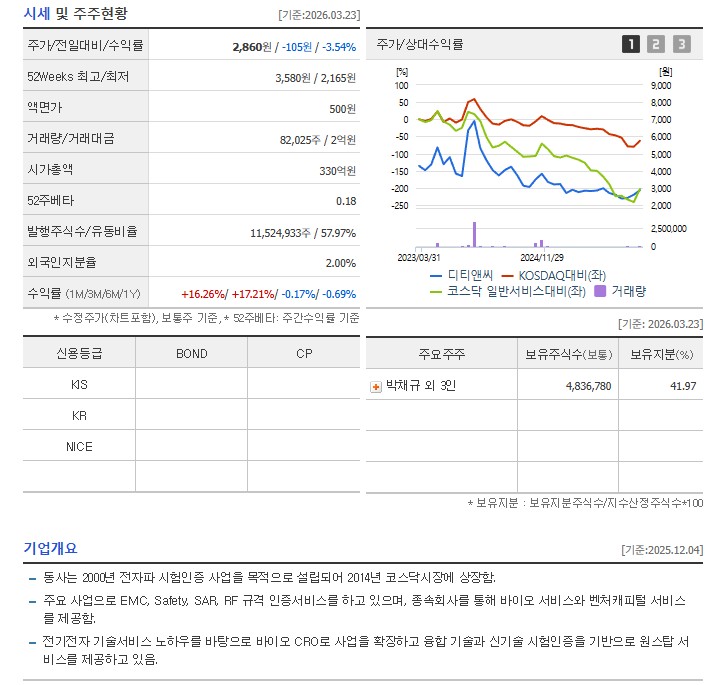Click the 500원 face value
The height and width of the screenshot is (685, 718).
[x=343, y=109]
